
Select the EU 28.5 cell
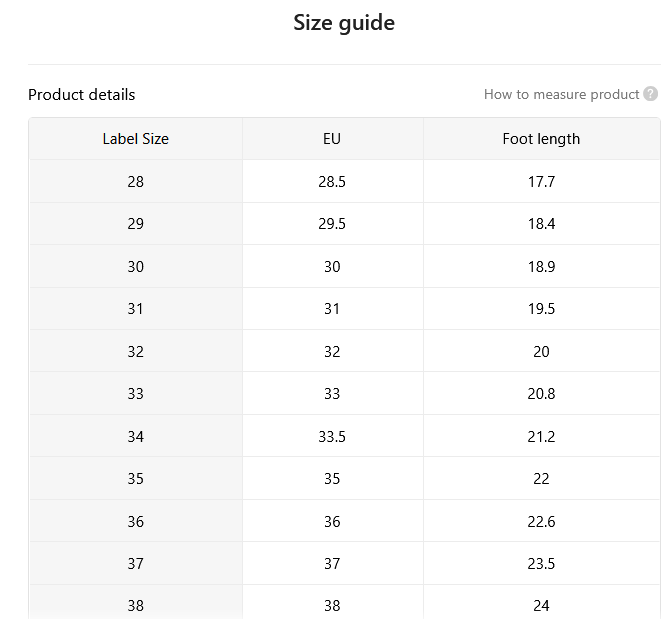click(332, 181)
